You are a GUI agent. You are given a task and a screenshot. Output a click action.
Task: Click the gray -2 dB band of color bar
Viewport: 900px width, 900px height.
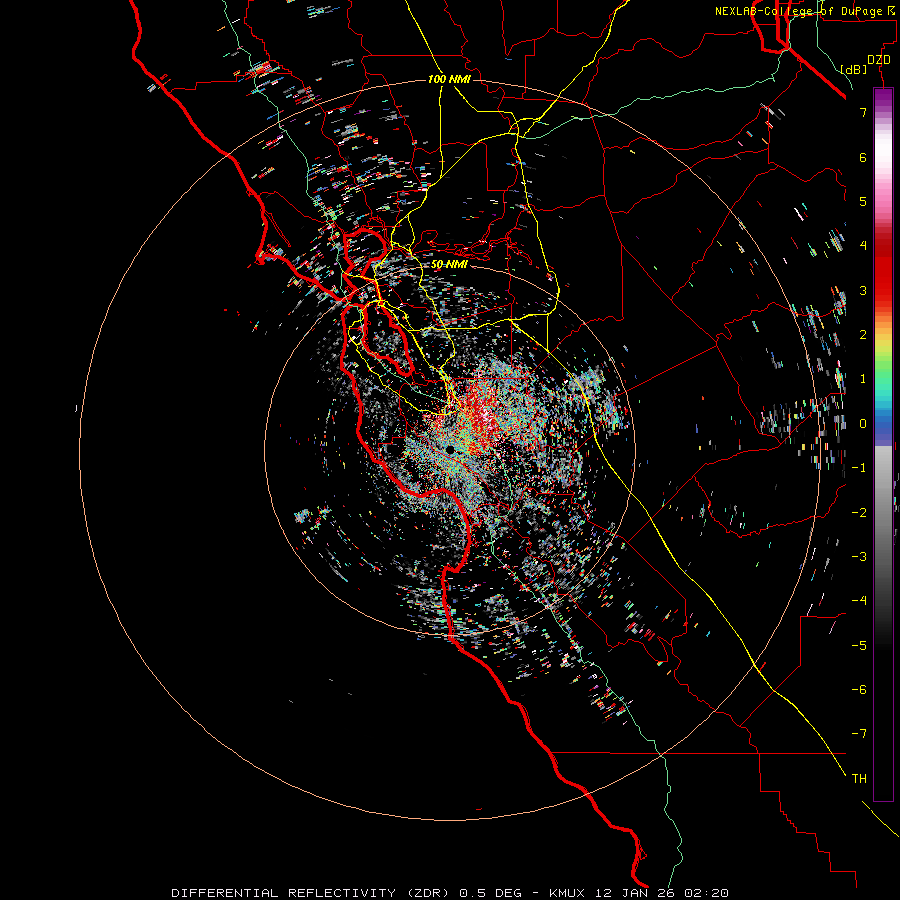883,513
